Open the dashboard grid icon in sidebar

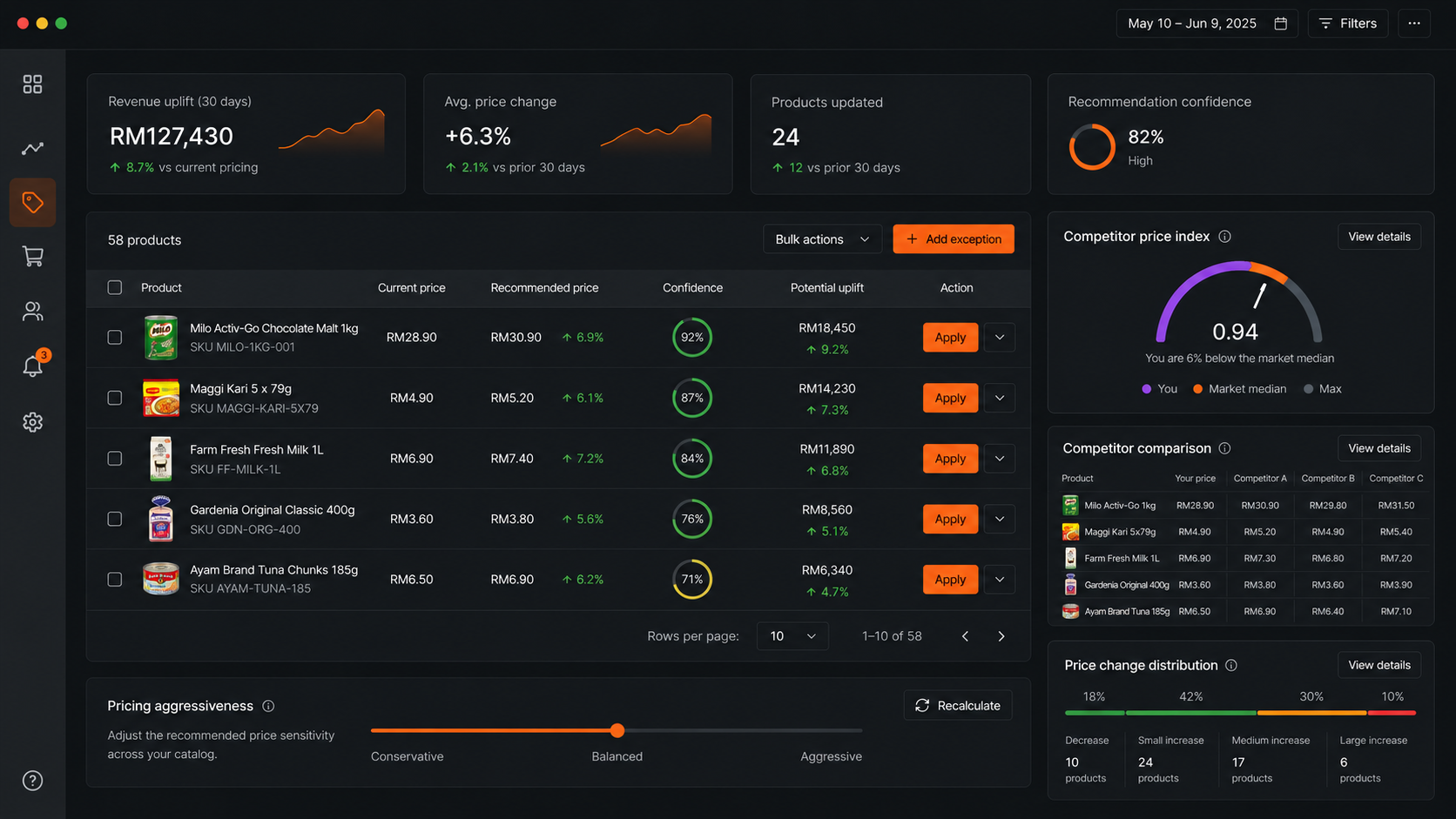(32, 84)
